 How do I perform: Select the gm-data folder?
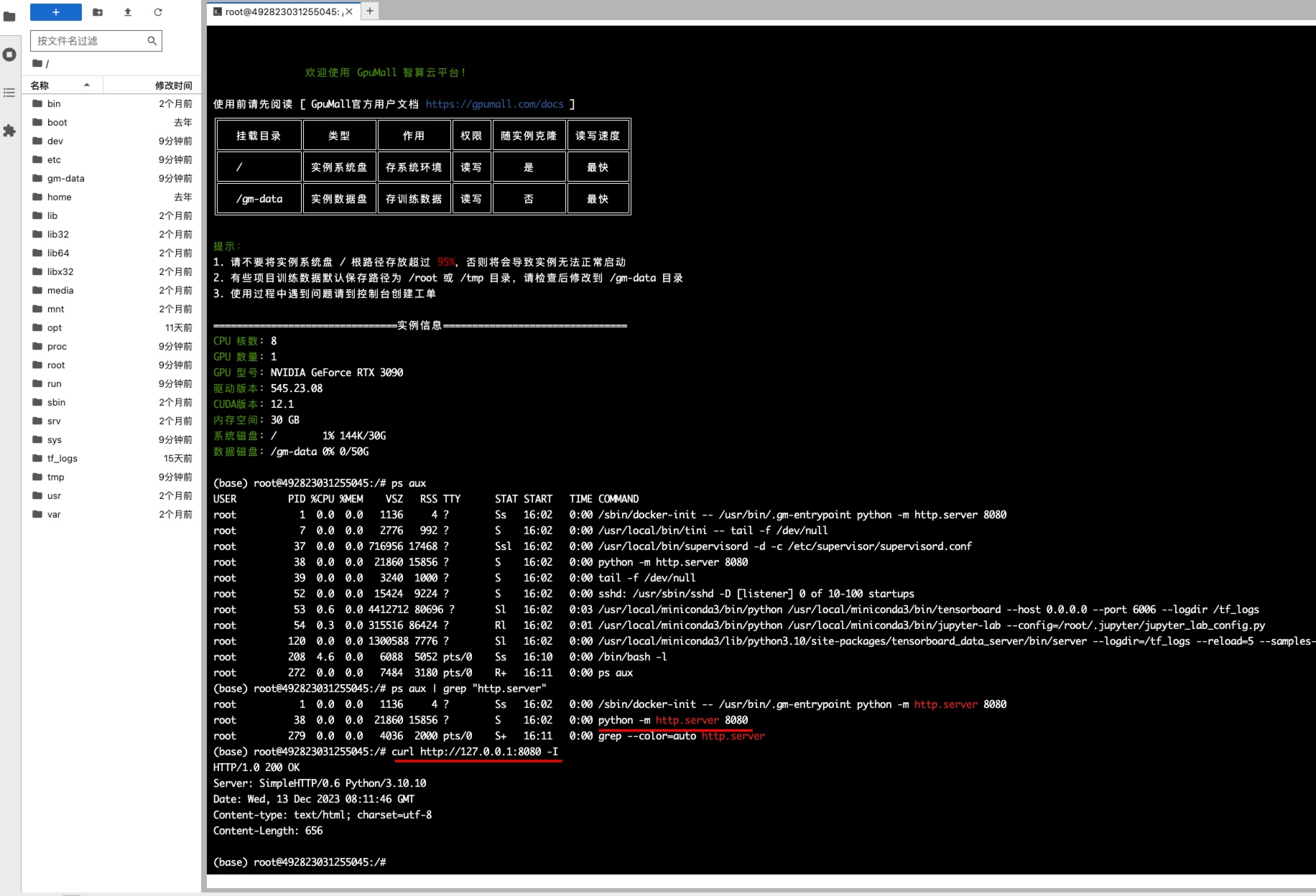pos(112,179)
